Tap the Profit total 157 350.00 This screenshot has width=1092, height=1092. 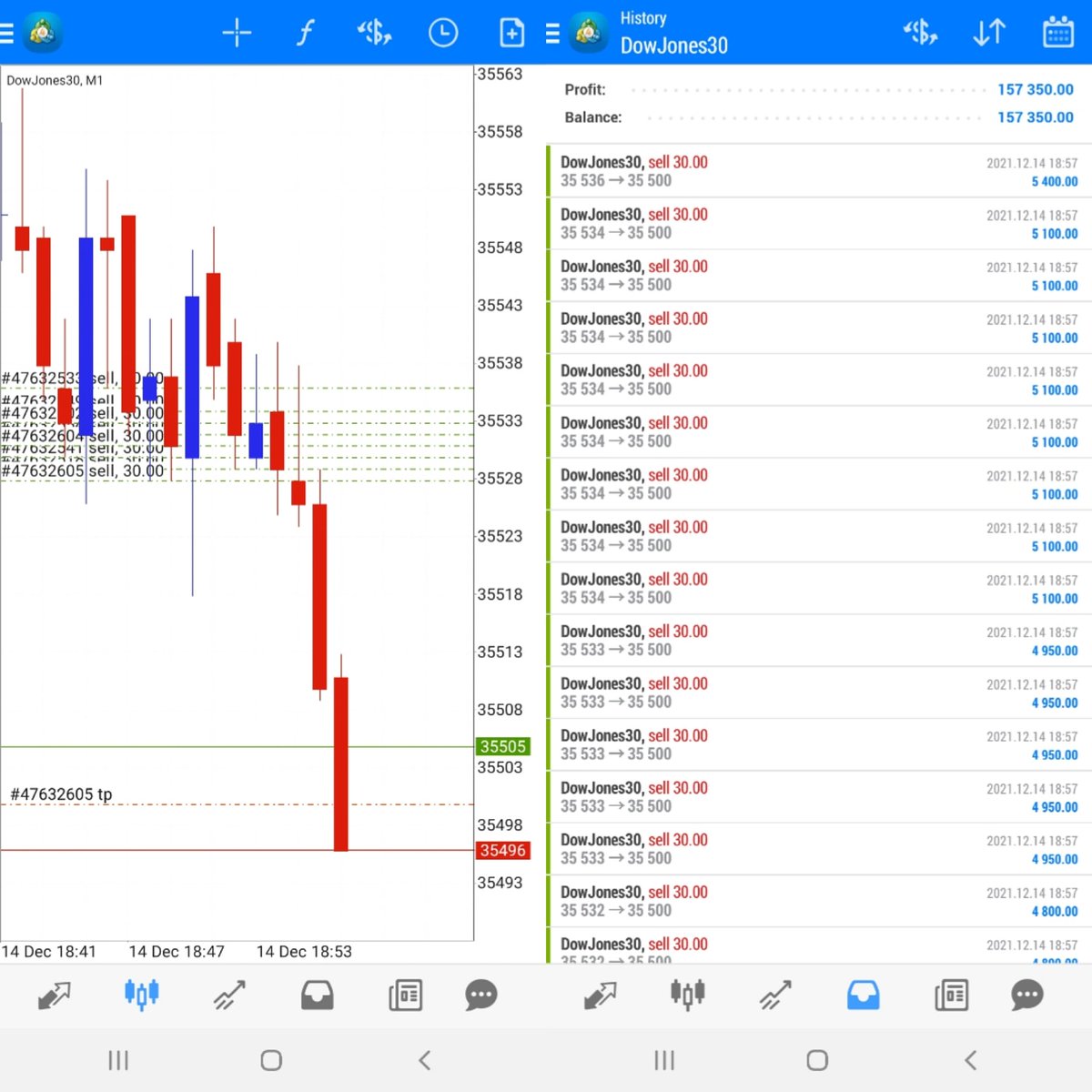(1036, 89)
